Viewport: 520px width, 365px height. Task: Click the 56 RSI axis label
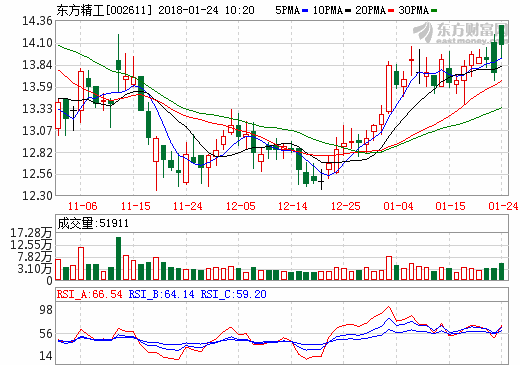tap(46, 334)
